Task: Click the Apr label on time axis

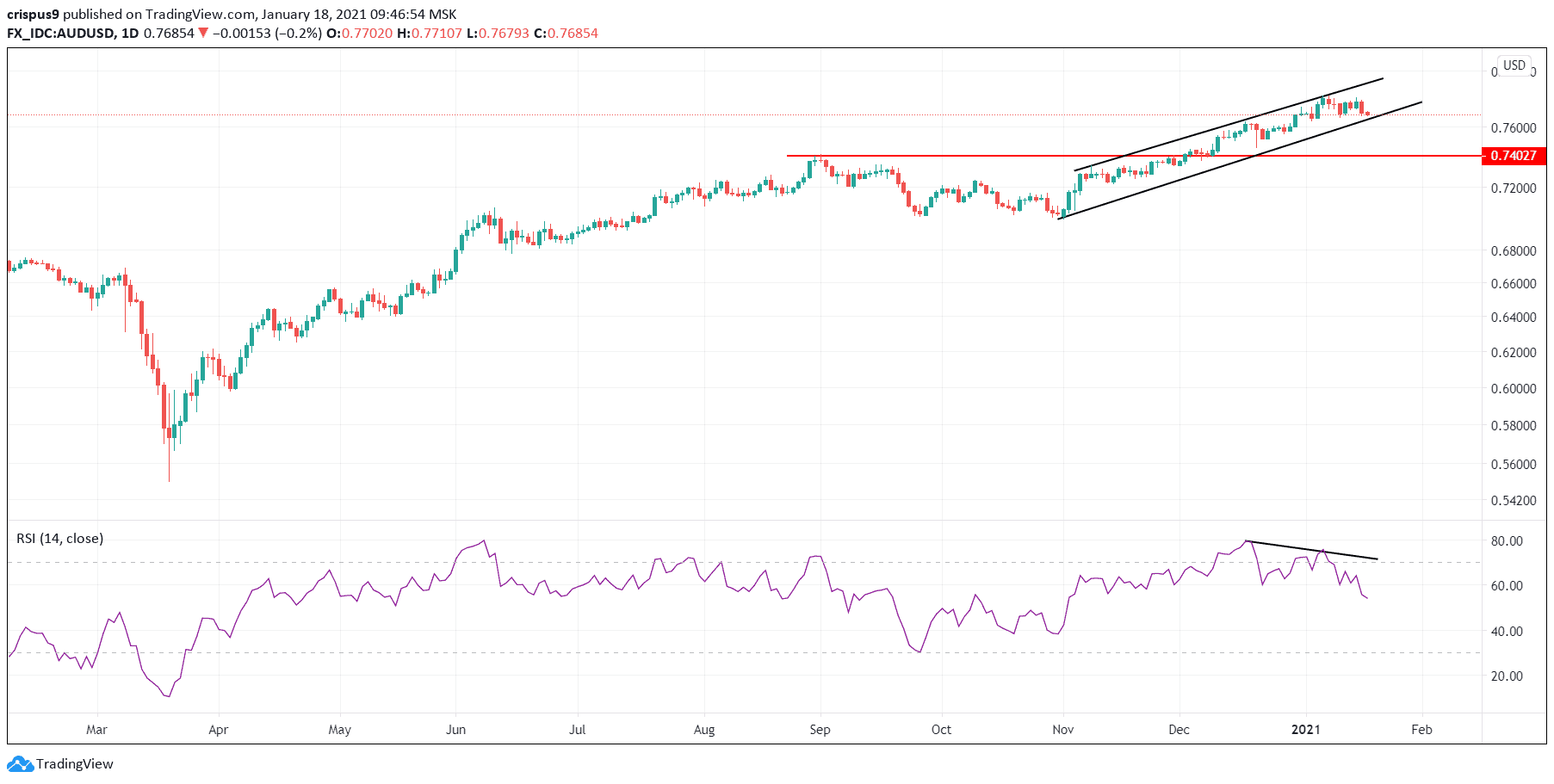Action: (219, 730)
